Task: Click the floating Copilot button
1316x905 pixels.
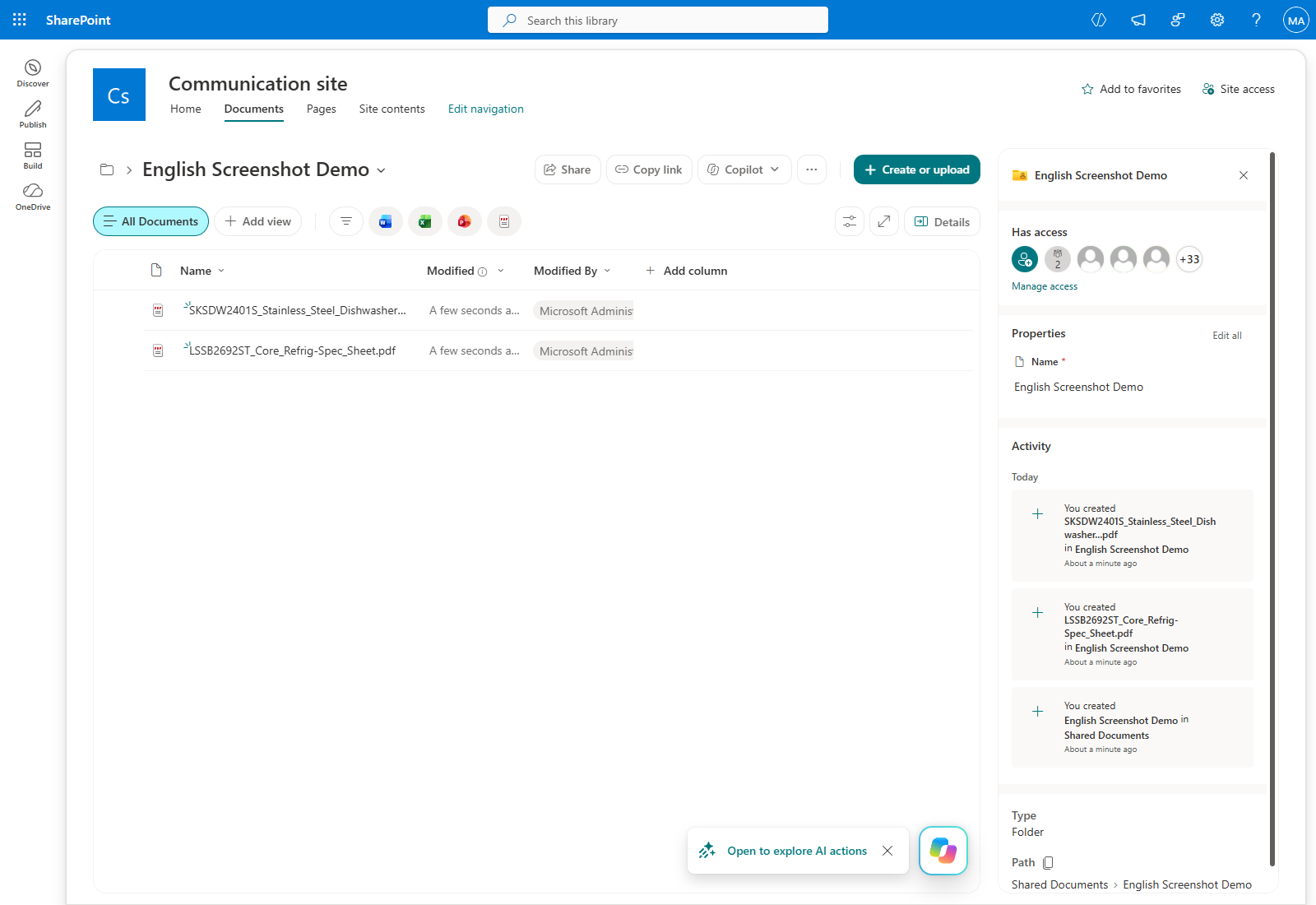Action: tap(943, 851)
